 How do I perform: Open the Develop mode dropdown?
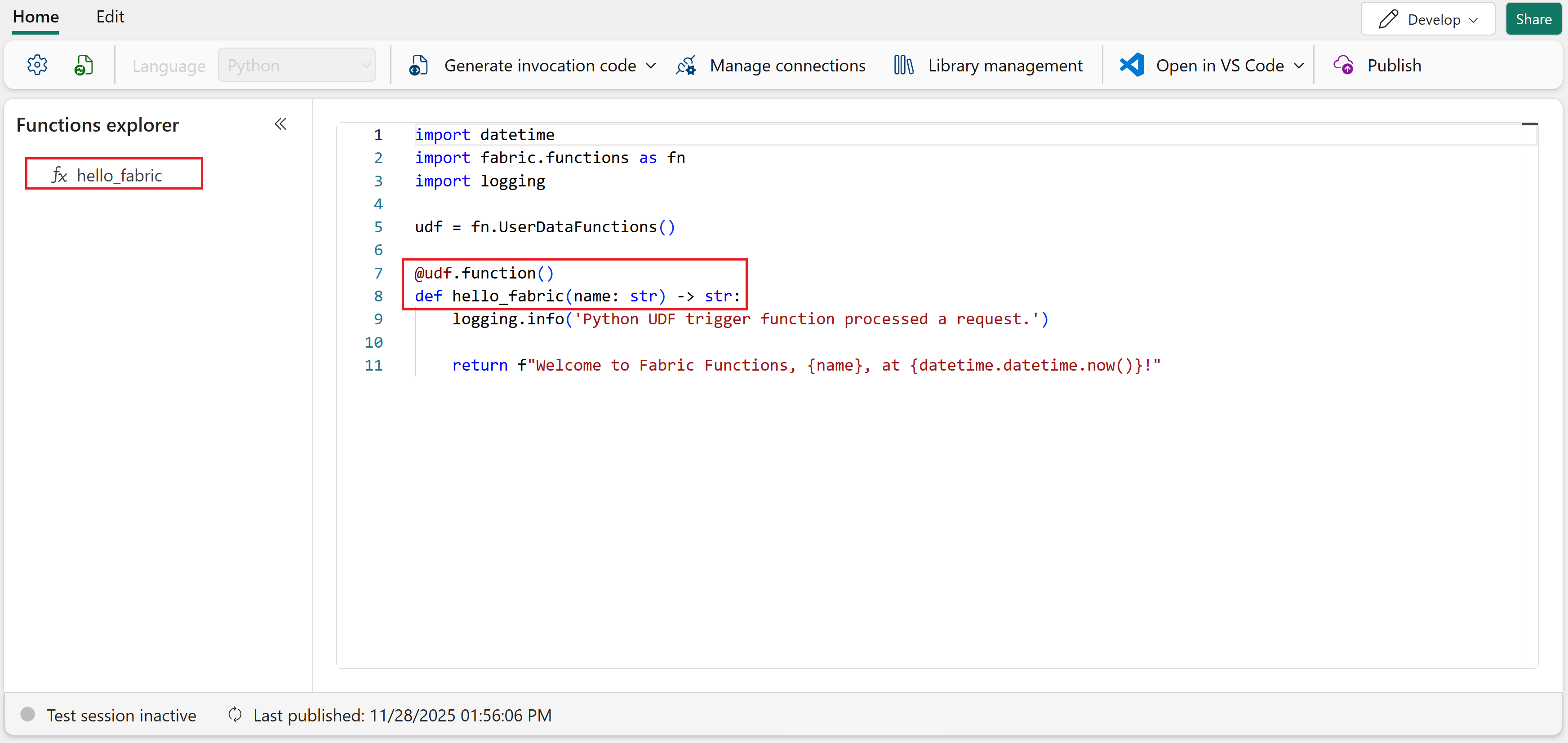[x=1427, y=19]
